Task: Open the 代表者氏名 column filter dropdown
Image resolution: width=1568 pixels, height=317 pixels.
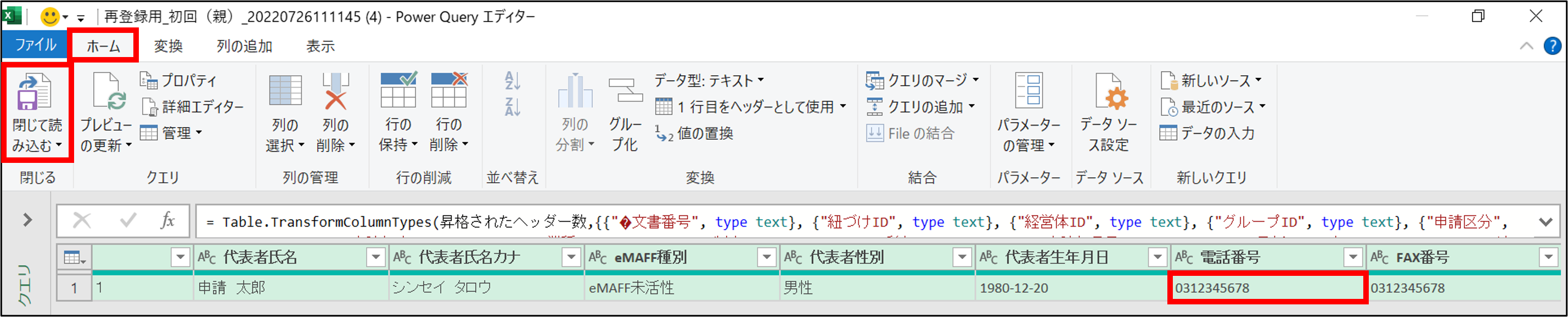Action: [375, 257]
